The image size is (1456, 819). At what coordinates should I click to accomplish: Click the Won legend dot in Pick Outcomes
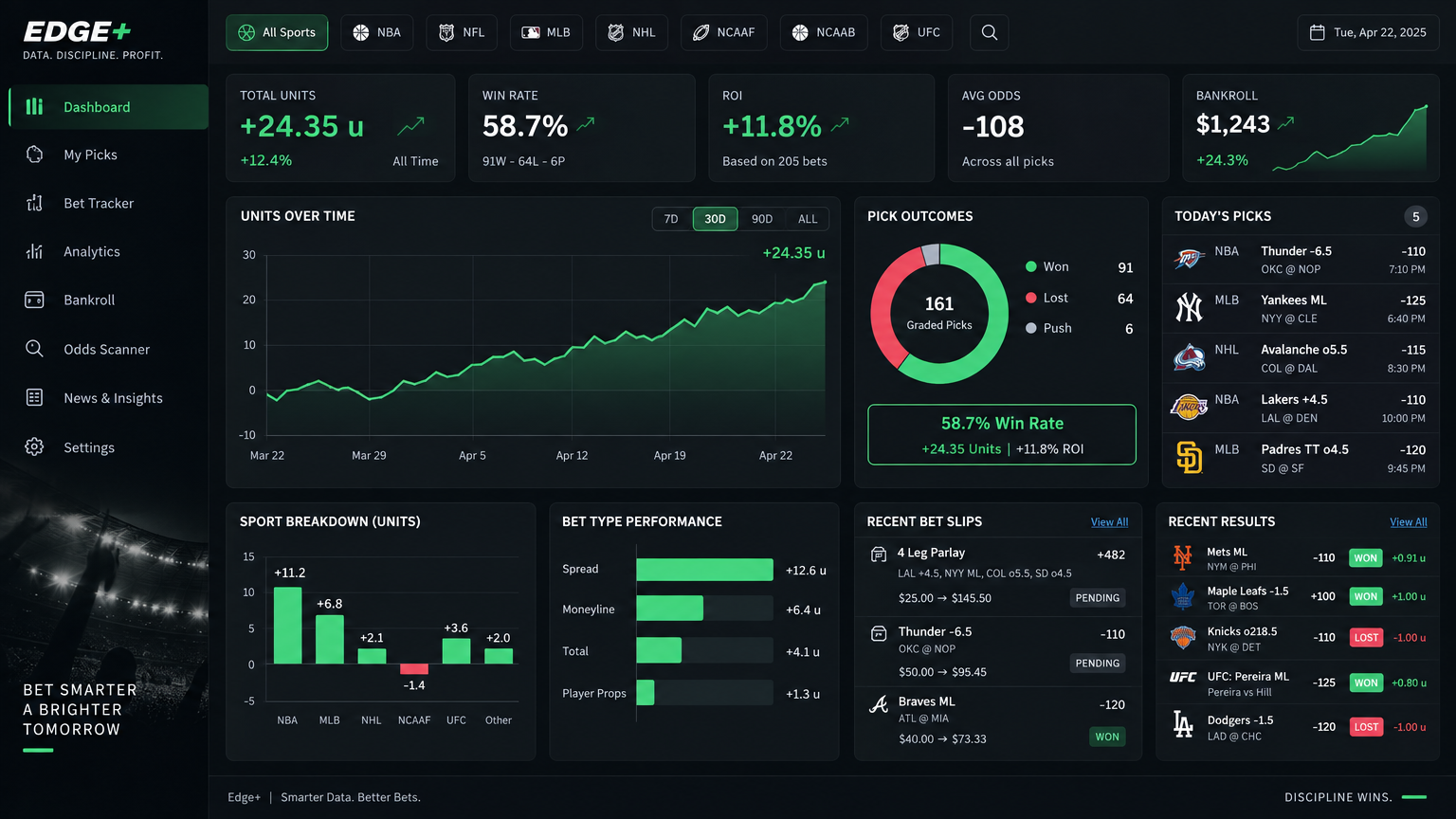pyautogui.click(x=1030, y=267)
